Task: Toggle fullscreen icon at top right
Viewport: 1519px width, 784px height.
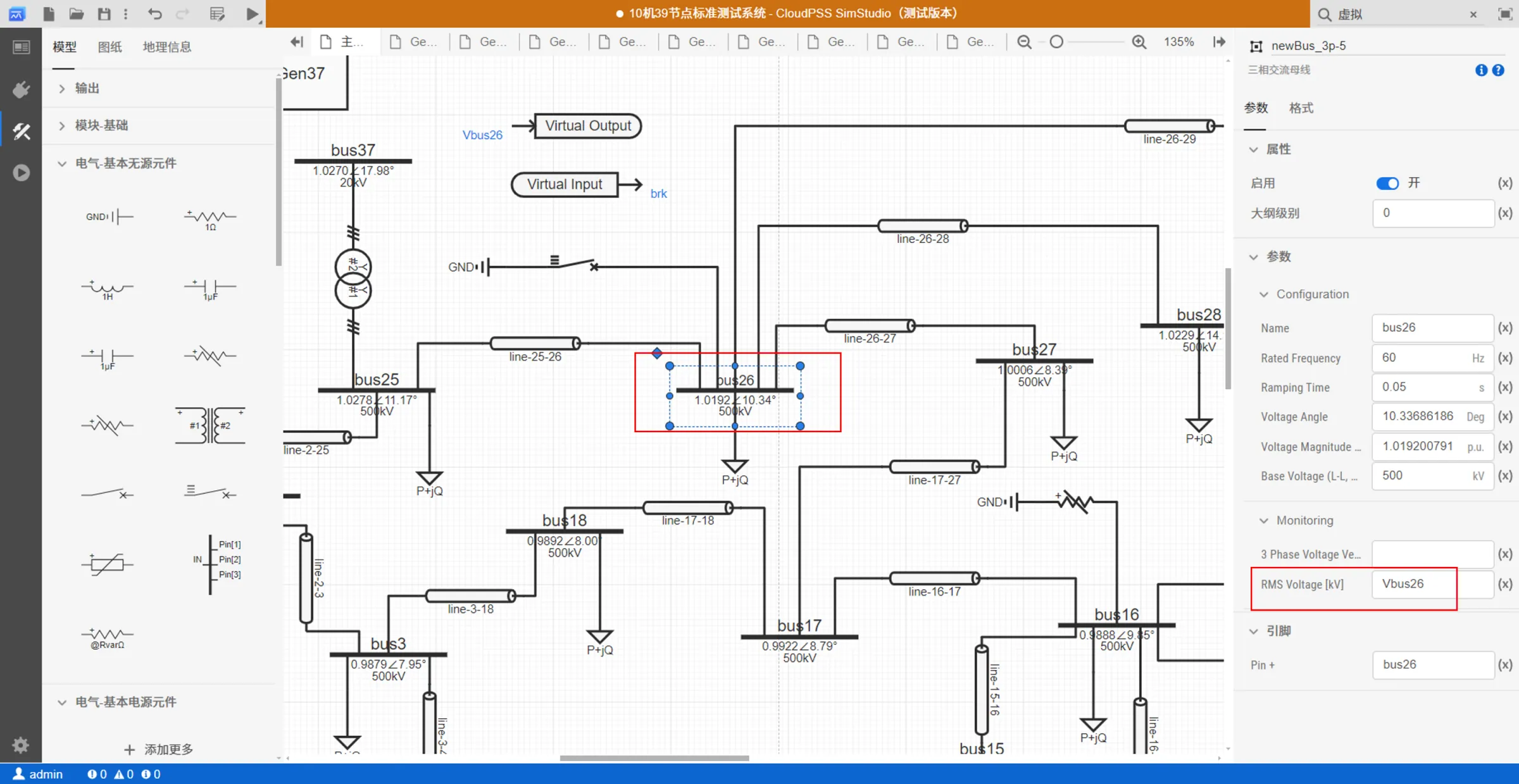Action: [x=1505, y=14]
